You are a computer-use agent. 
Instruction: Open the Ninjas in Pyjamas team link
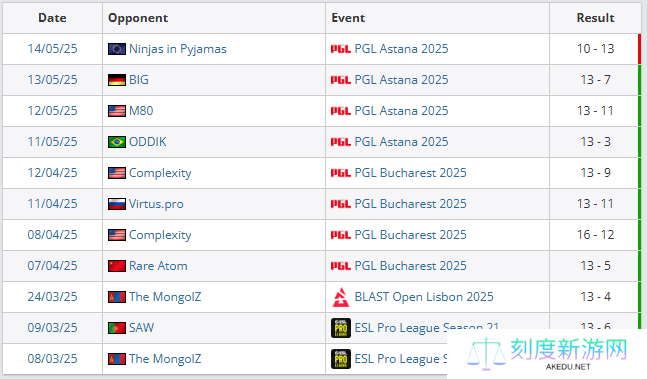(178, 49)
